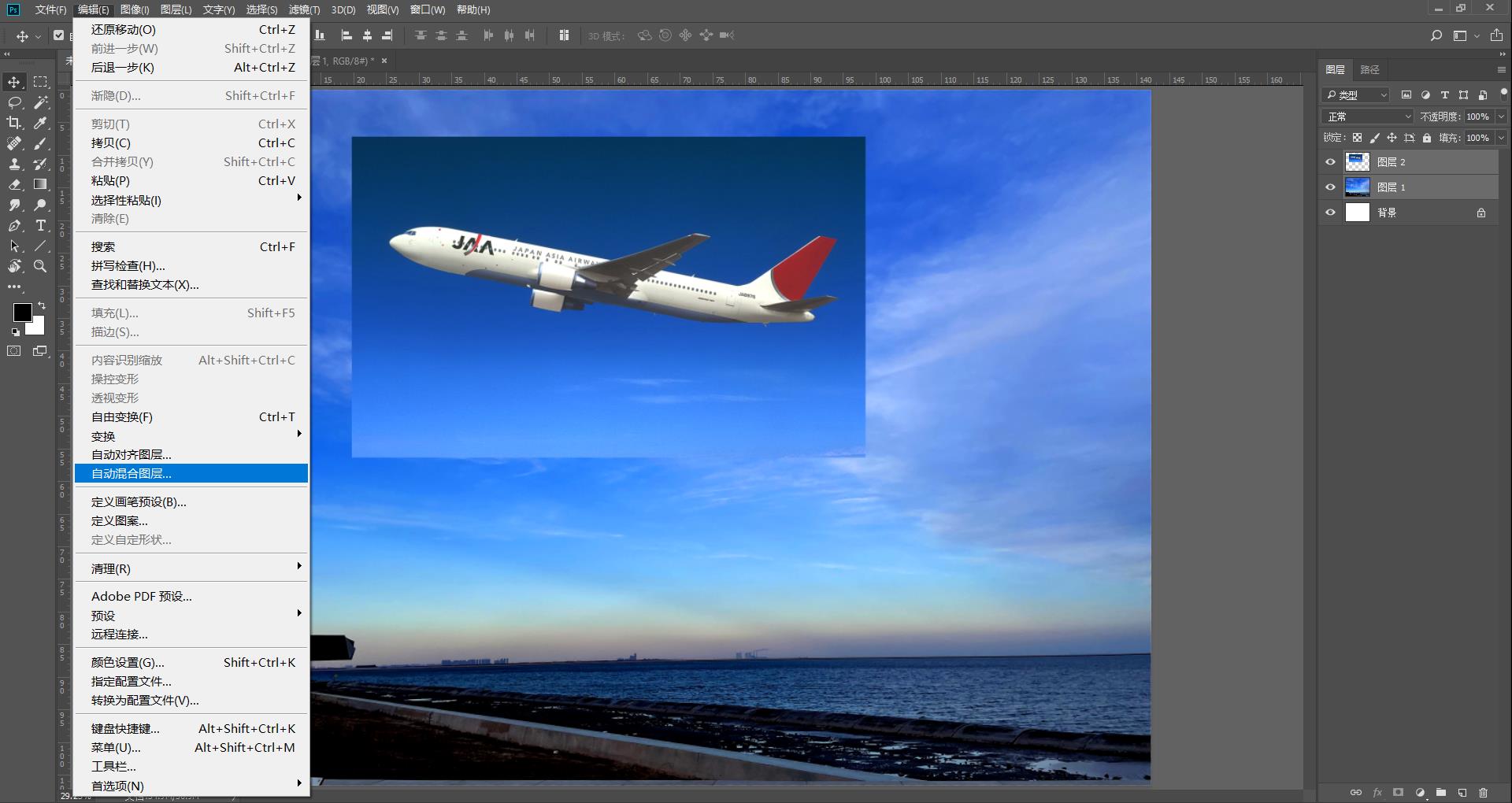1512x803 pixels.
Task: Expand the 清理 submenu
Action: (191, 568)
